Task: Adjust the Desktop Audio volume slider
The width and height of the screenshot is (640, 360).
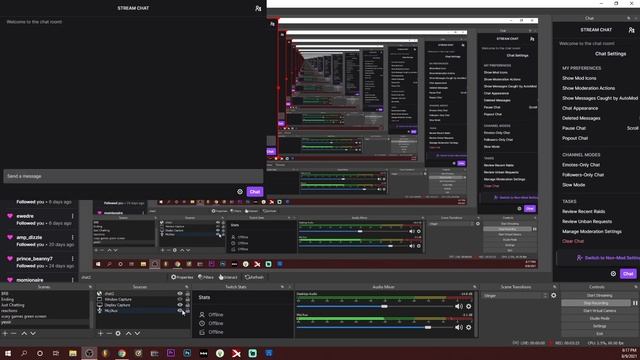Action: 384,306
